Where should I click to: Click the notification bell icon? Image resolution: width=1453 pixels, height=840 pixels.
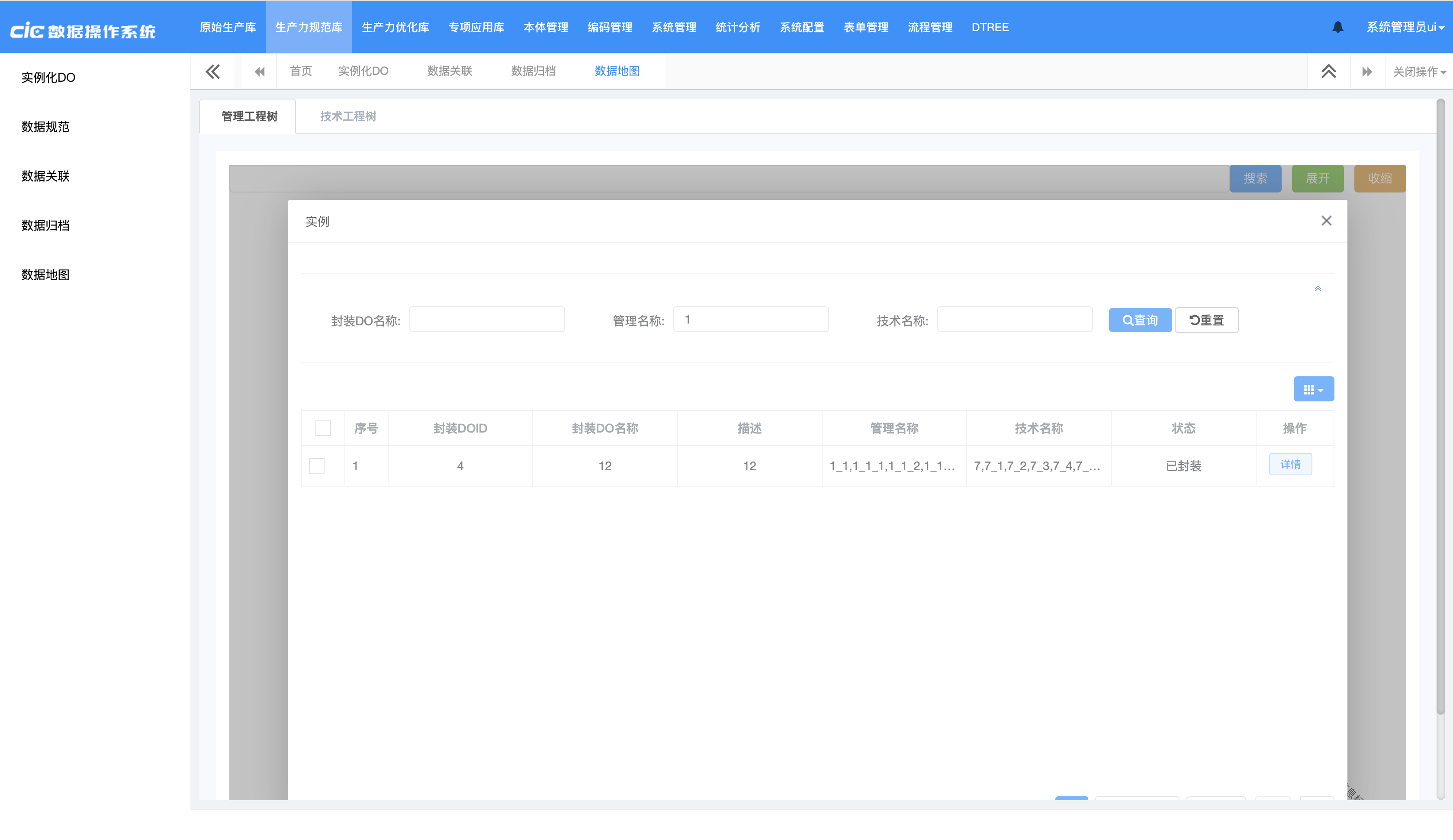[1337, 27]
